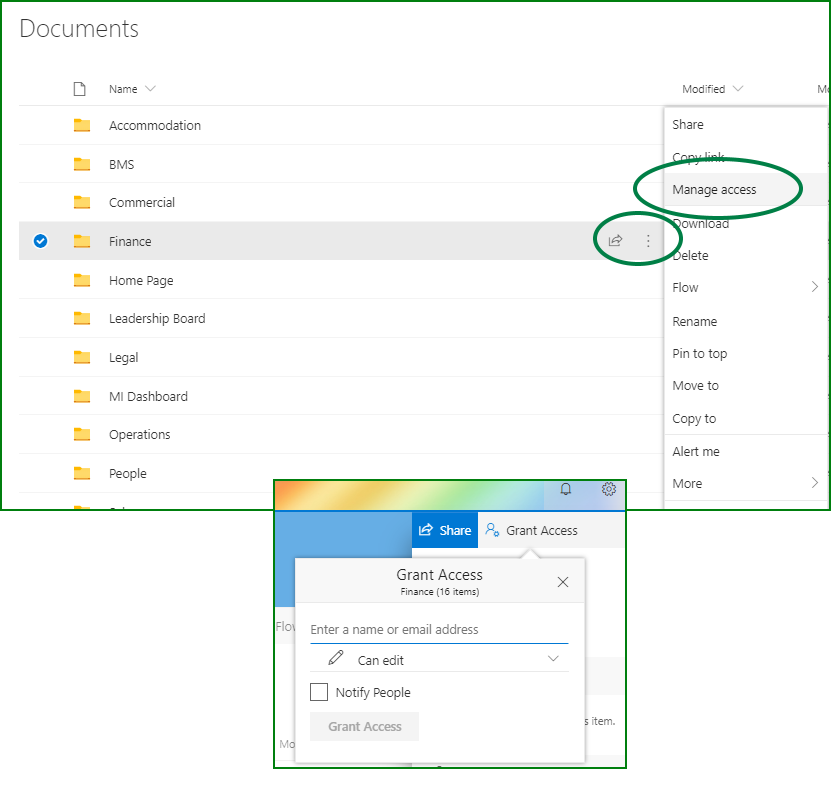Click the Leadership Board folder icon
Image resolution: width=831 pixels, height=800 pixels.
coord(82,318)
